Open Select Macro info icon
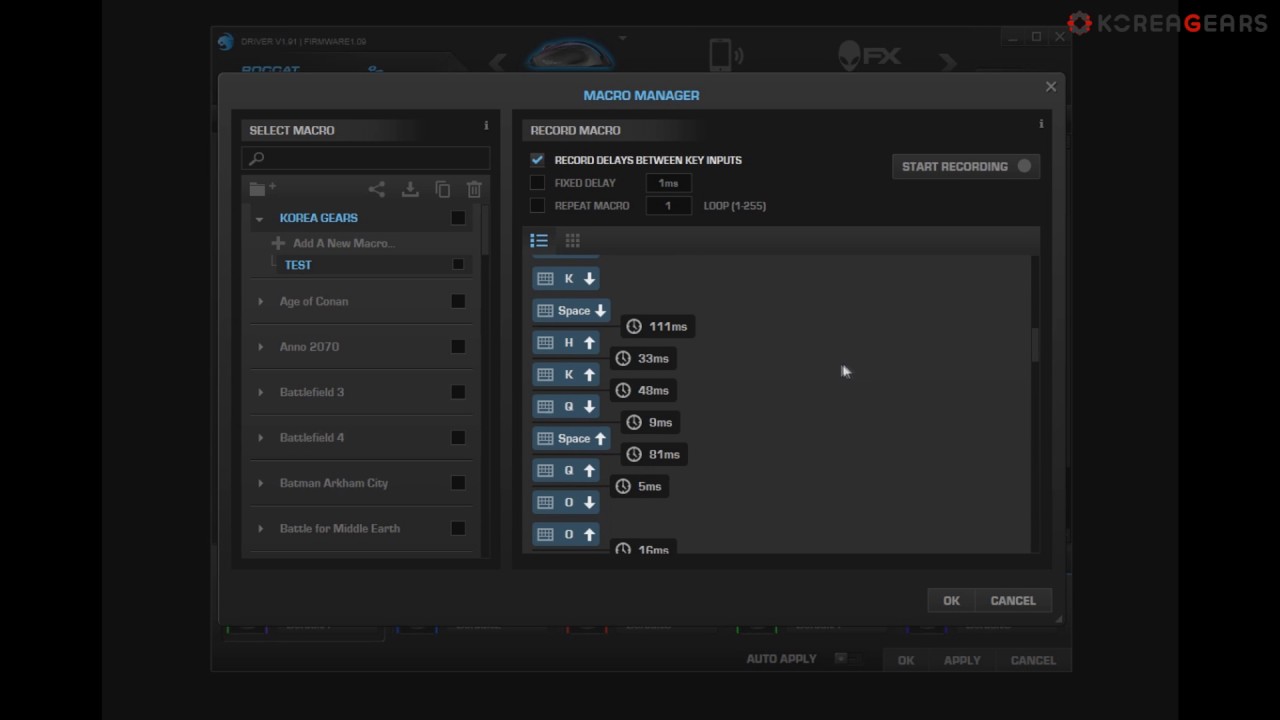The width and height of the screenshot is (1280, 720). [x=486, y=126]
